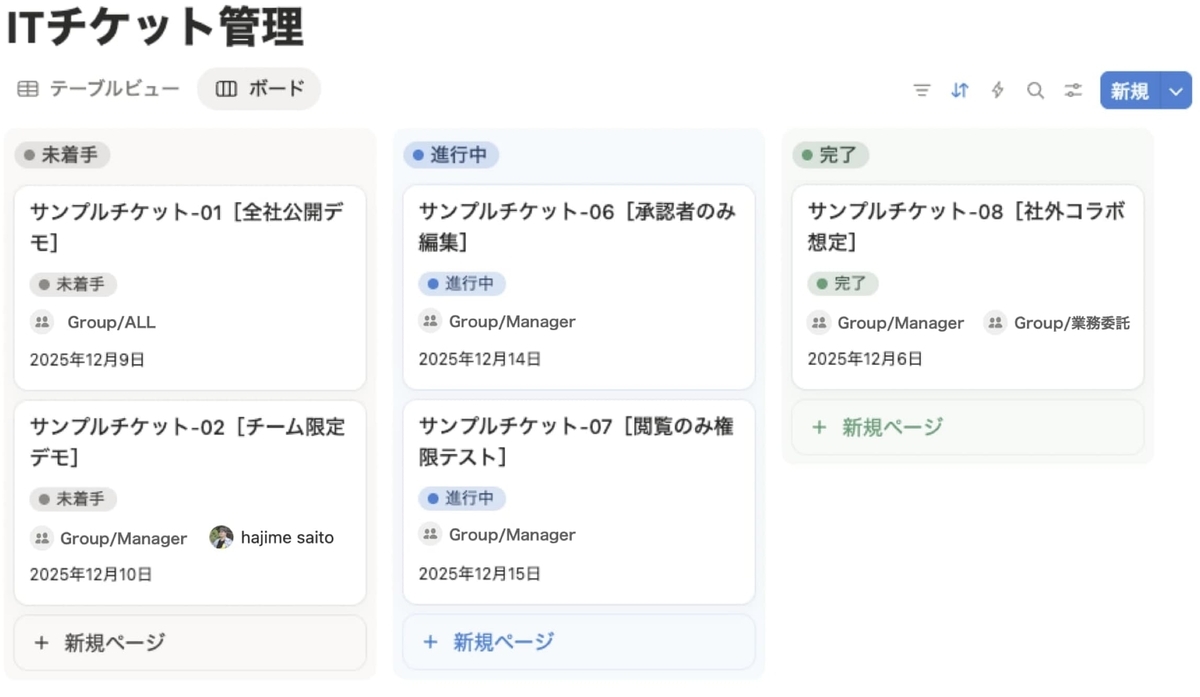Click the Group/ALL people icon
This screenshot has height=697, width=1200.
click(42, 322)
